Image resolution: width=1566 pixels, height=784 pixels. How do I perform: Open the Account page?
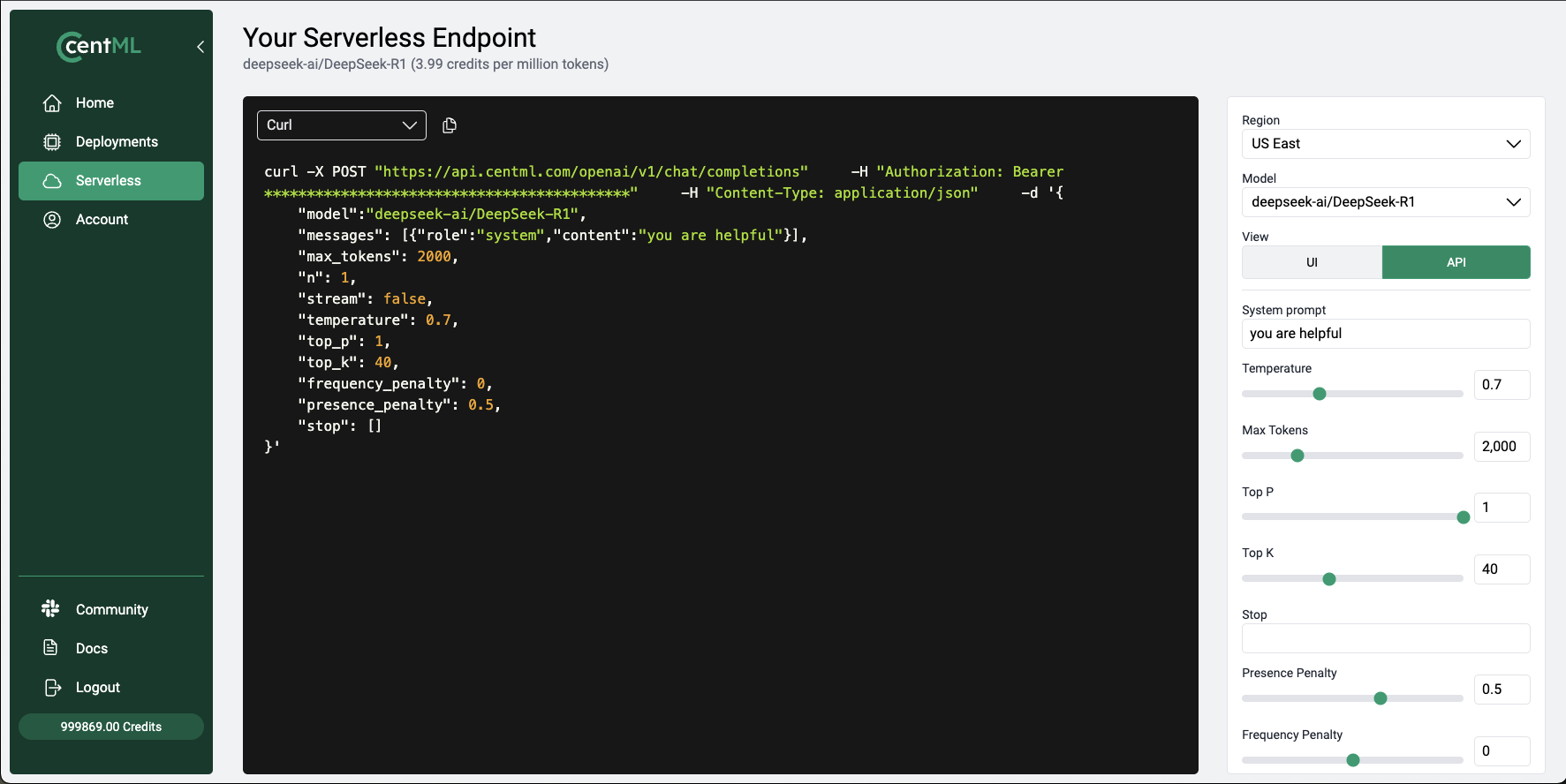[111, 220]
